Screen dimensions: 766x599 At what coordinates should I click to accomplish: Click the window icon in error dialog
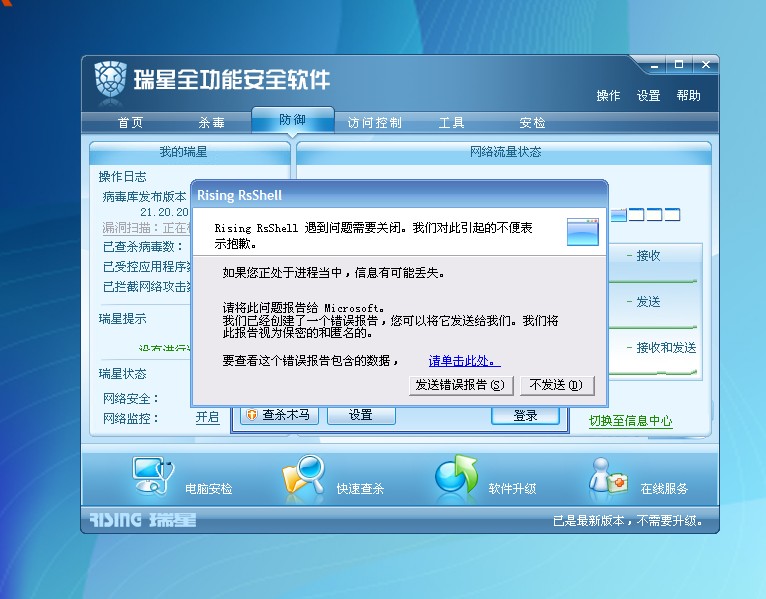coord(582,232)
